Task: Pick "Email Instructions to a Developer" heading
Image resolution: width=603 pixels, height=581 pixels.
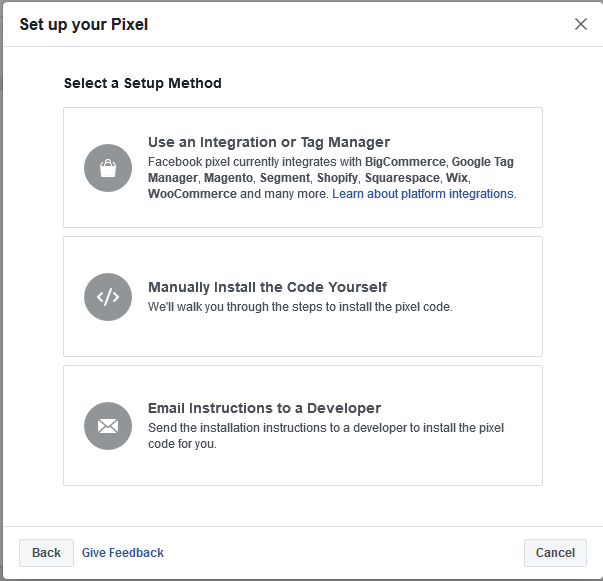Action: [x=264, y=408]
